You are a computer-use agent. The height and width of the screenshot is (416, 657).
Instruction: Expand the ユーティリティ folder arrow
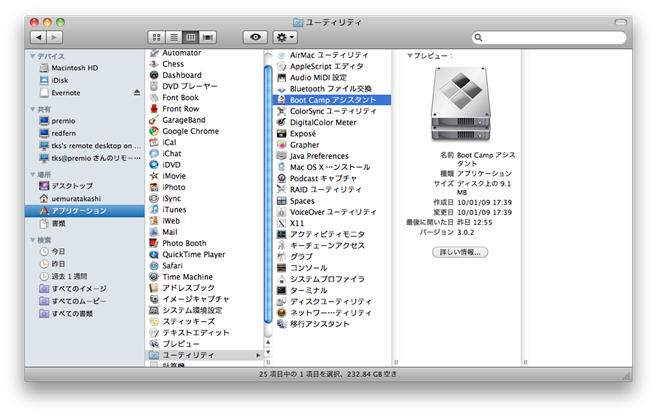pos(258,355)
